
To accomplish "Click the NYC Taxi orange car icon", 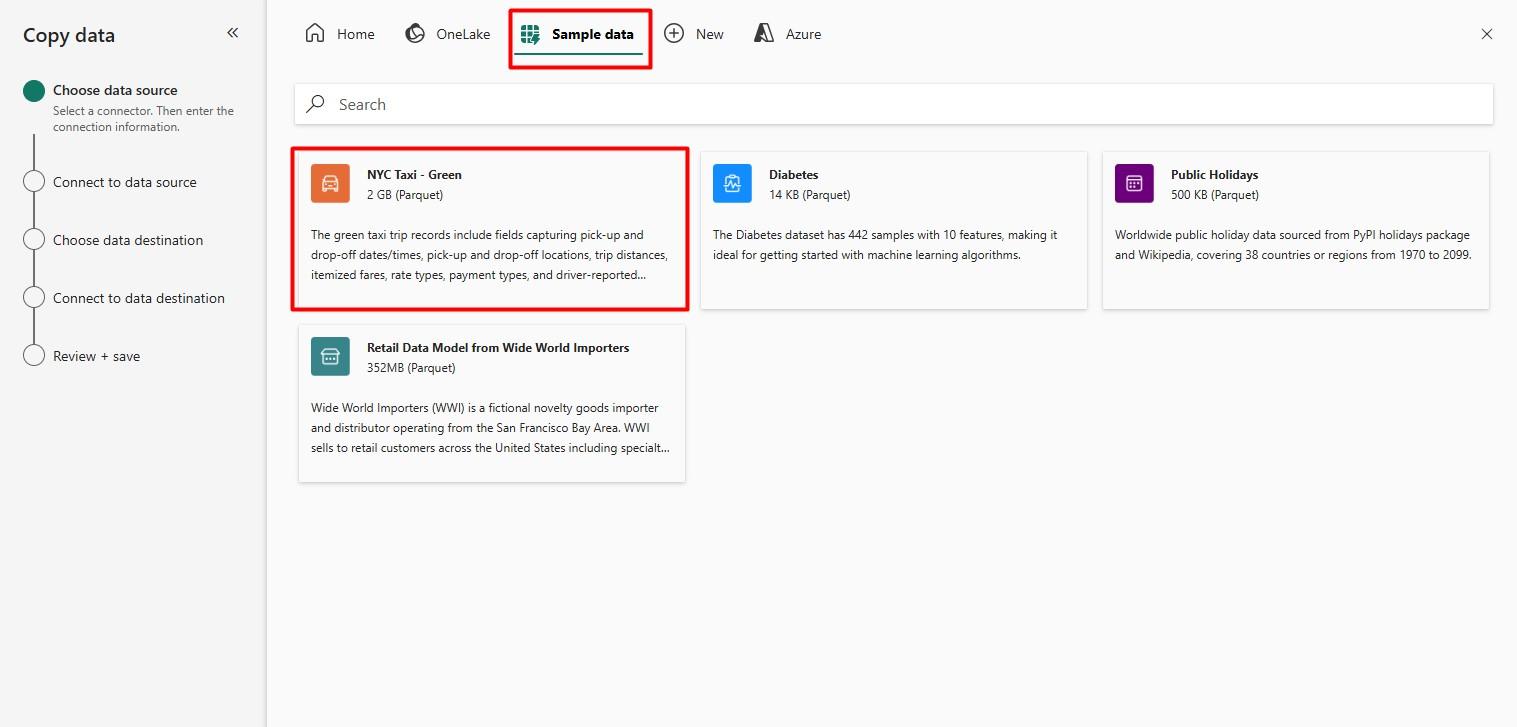I will point(330,184).
